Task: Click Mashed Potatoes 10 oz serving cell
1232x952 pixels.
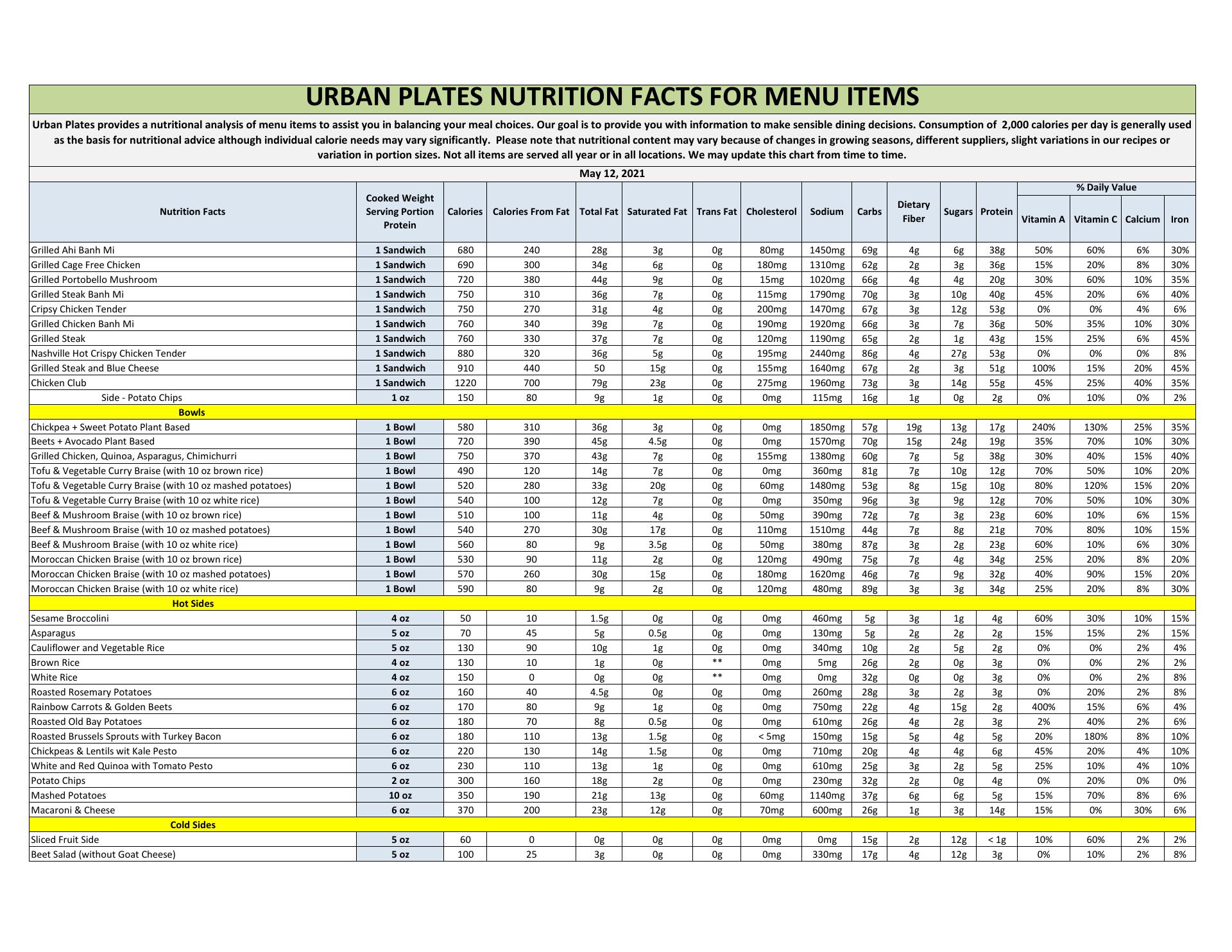Action: pos(400,795)
